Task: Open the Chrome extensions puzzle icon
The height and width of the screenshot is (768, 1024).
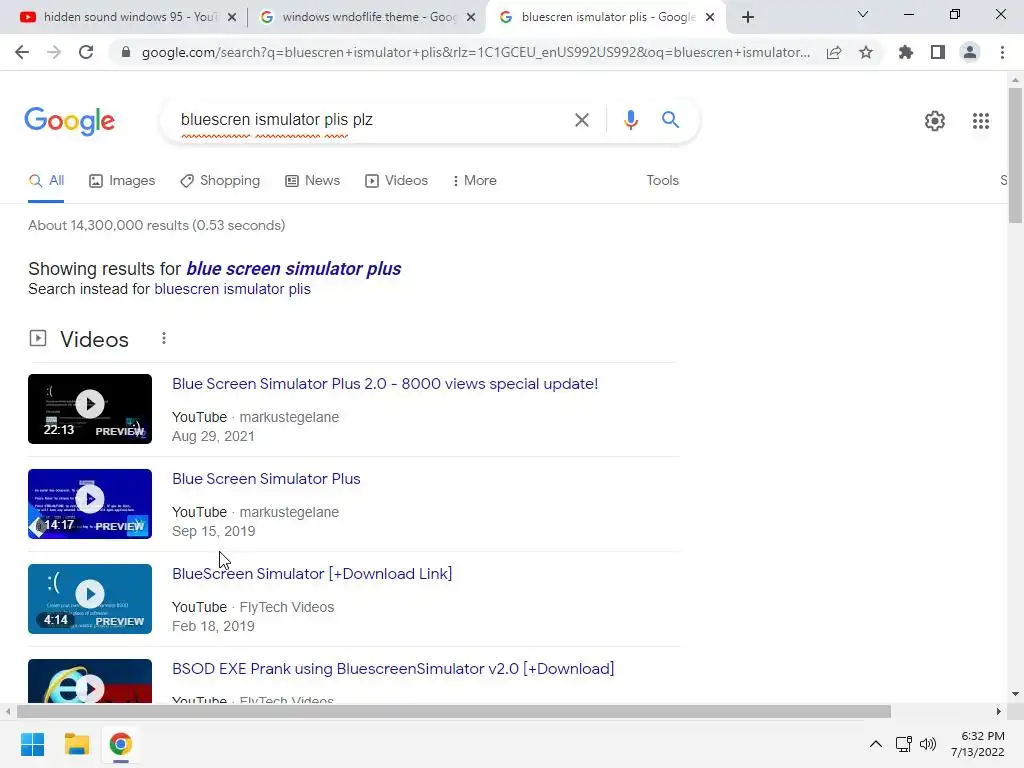Action: click(x=906, y=52)
